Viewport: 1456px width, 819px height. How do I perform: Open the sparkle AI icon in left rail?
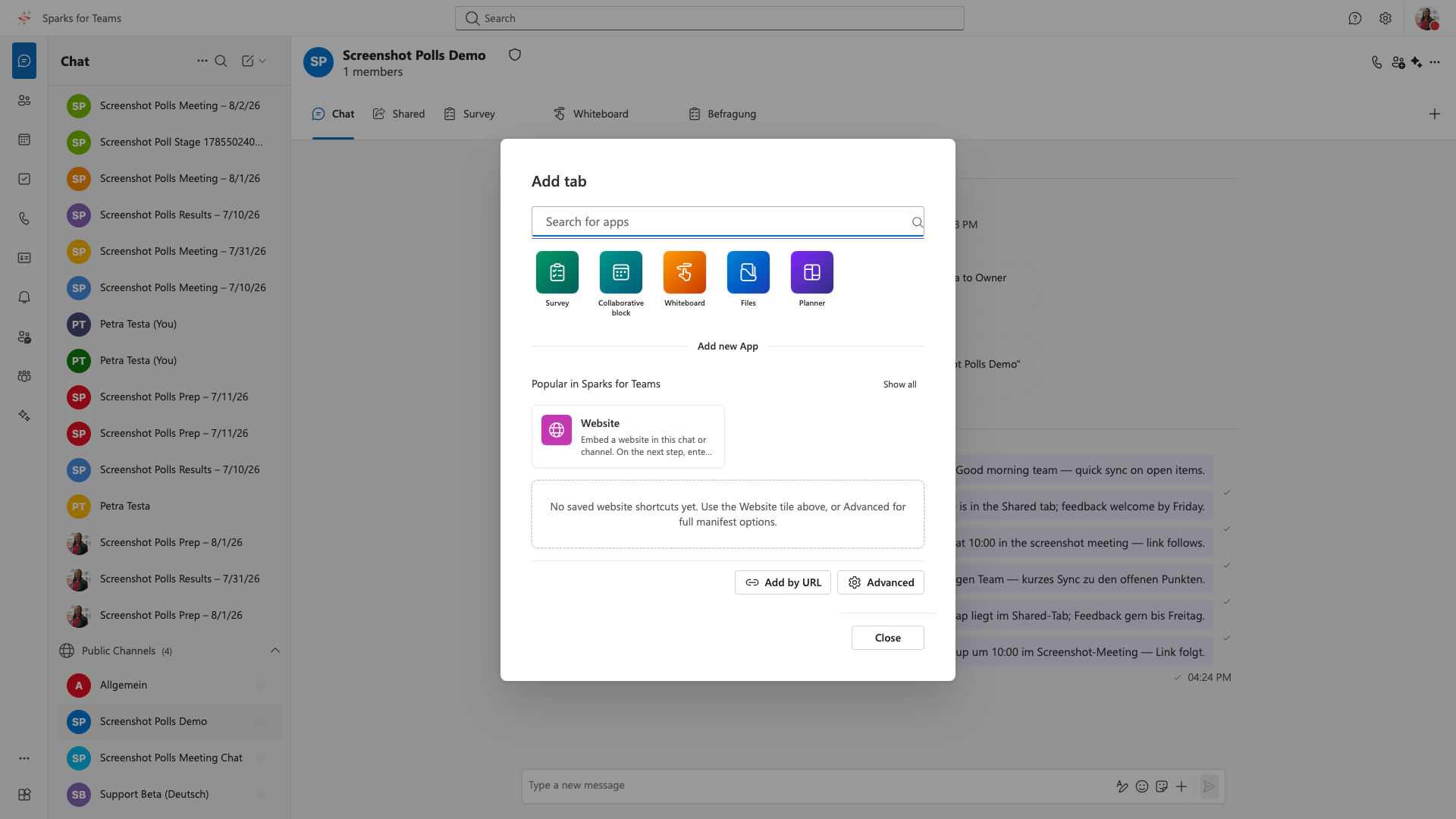(24, 416)
